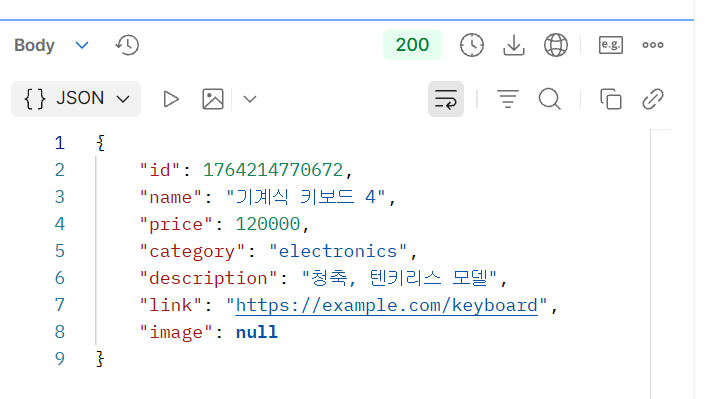Image resolution: width=714 pixels, height=399 pixels.
Task: Click line number 9 in the gutter
Action: [60, 359]
